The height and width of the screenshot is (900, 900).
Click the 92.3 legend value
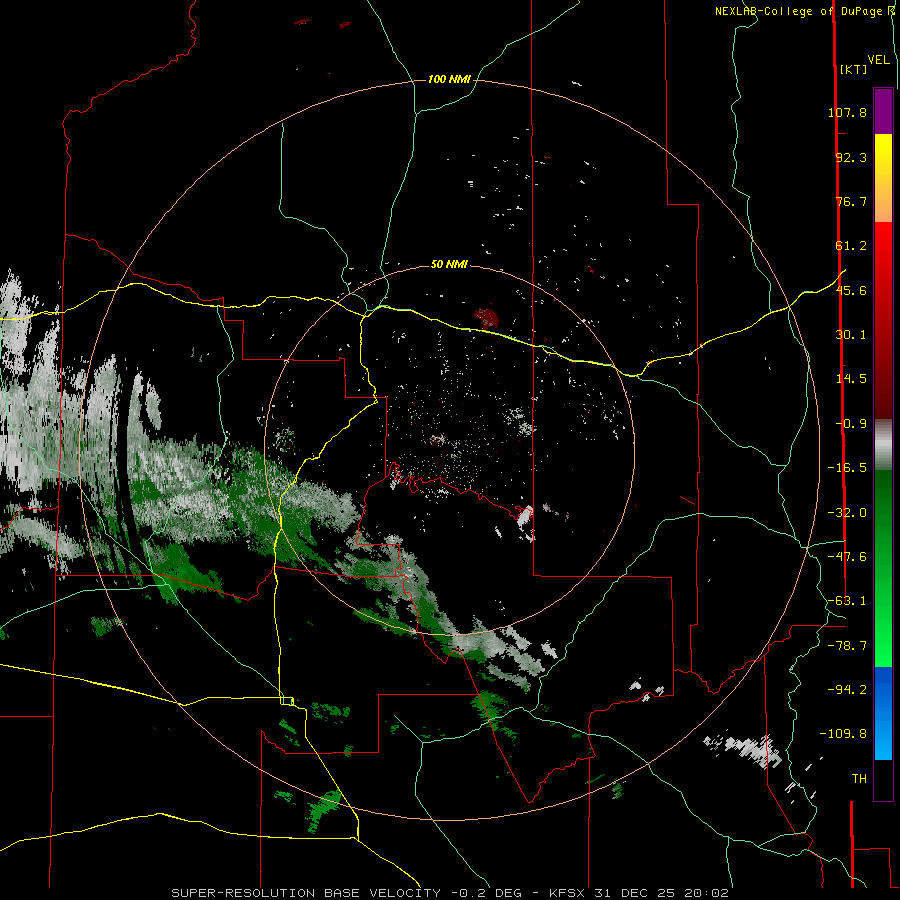[851, 157]
